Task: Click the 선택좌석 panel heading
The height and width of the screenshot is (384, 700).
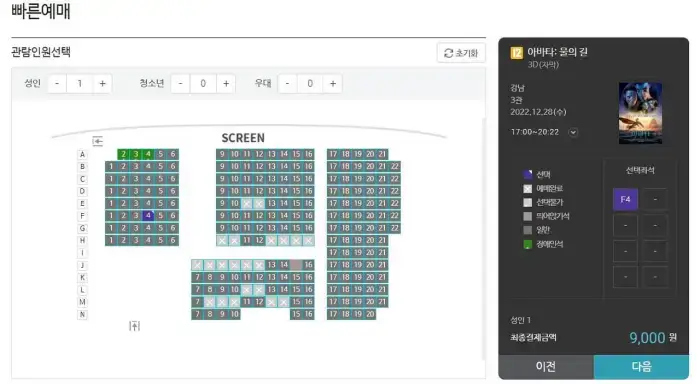Action: [x=640, y=170]
